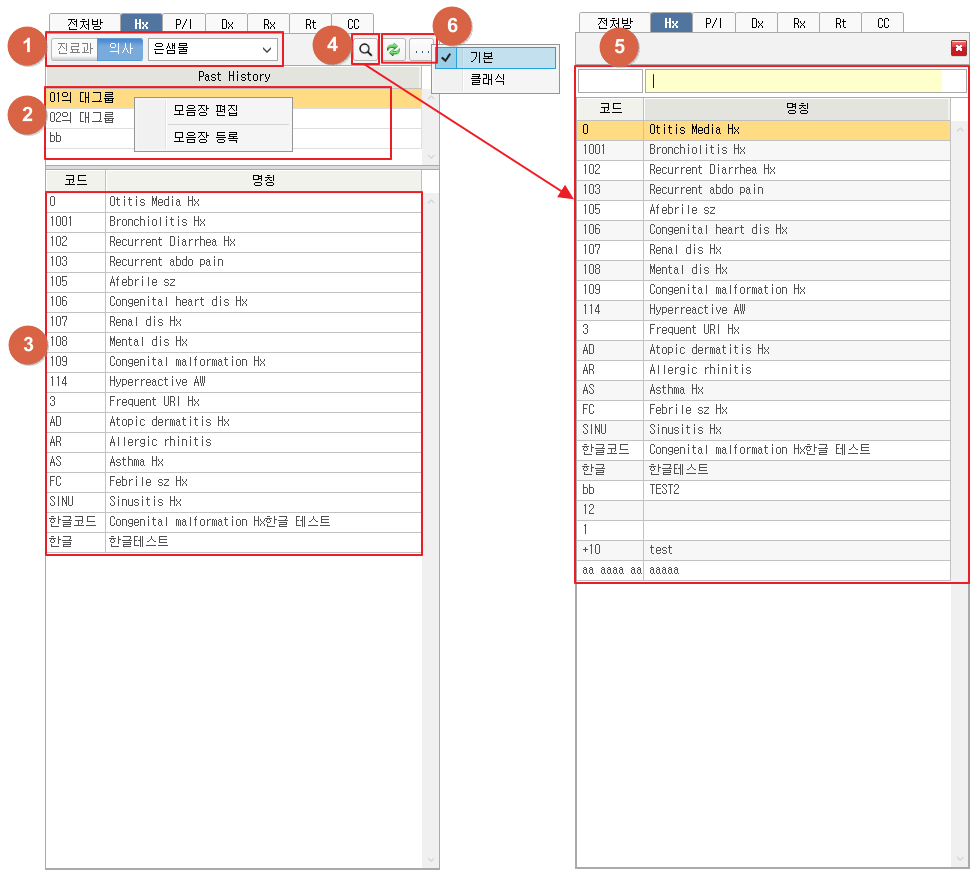Open the 전처방 tab in right panel
This screenshot has width=976, height=871.
(614, 23)
